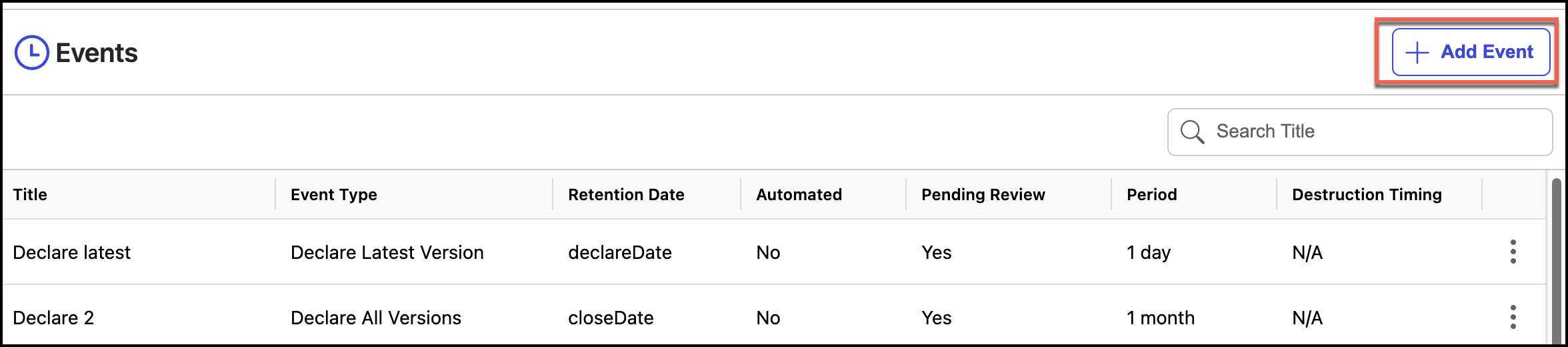Open options menu for Declare latest row
This screenshot has height=347, width=1568.
click(1513, 252)
